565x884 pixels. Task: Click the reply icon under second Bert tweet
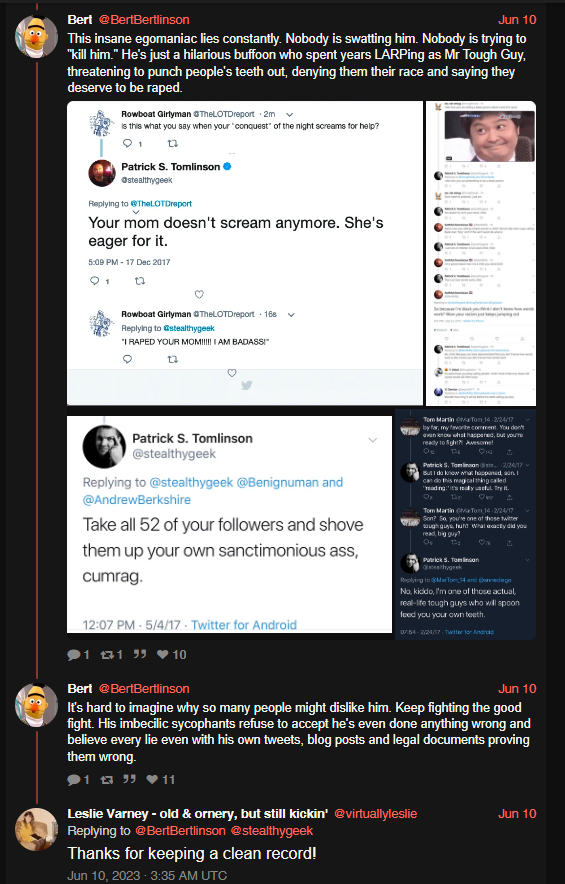[74, 780]
